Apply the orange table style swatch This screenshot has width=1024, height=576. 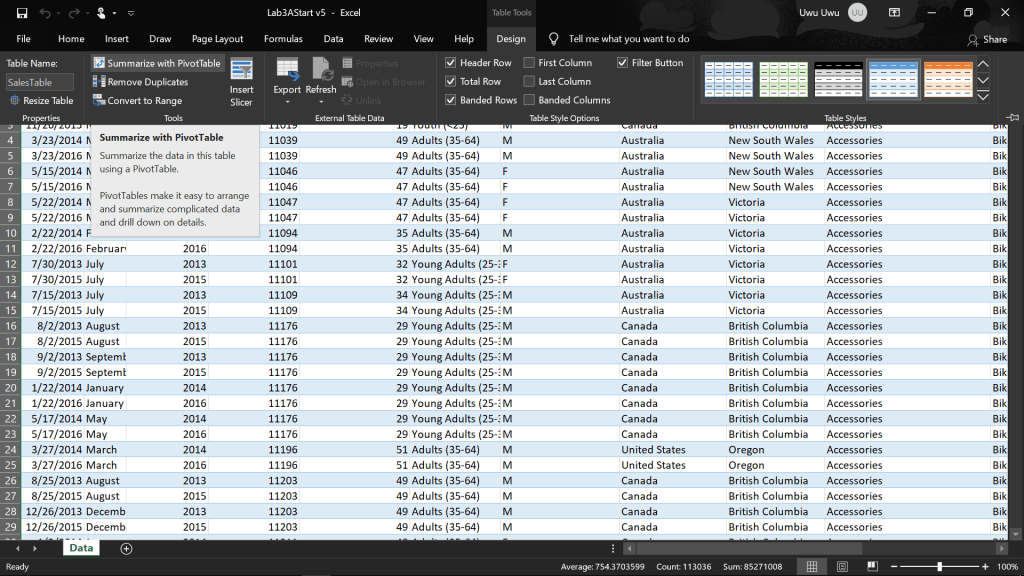coord(947,80)
